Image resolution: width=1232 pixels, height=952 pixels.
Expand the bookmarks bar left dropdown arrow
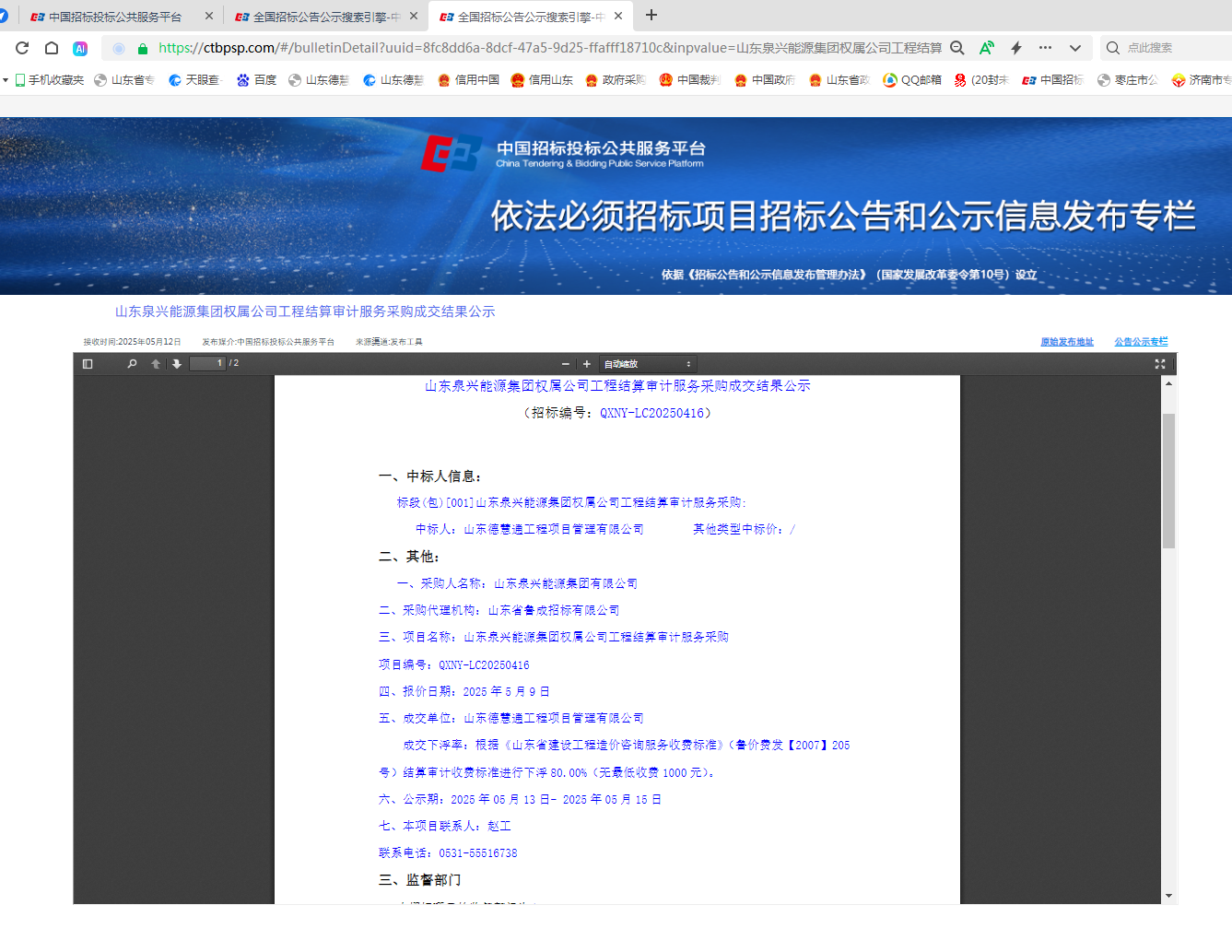pyautogui.click(x=6, y=80)
